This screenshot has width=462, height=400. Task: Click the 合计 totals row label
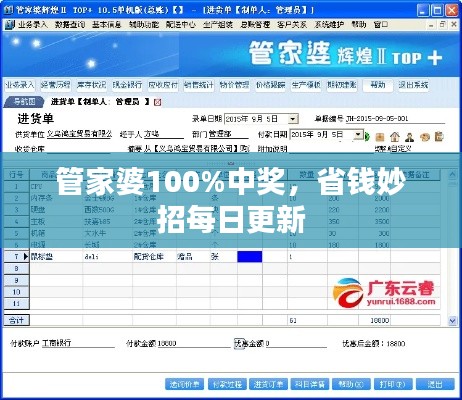pos(17,321)
